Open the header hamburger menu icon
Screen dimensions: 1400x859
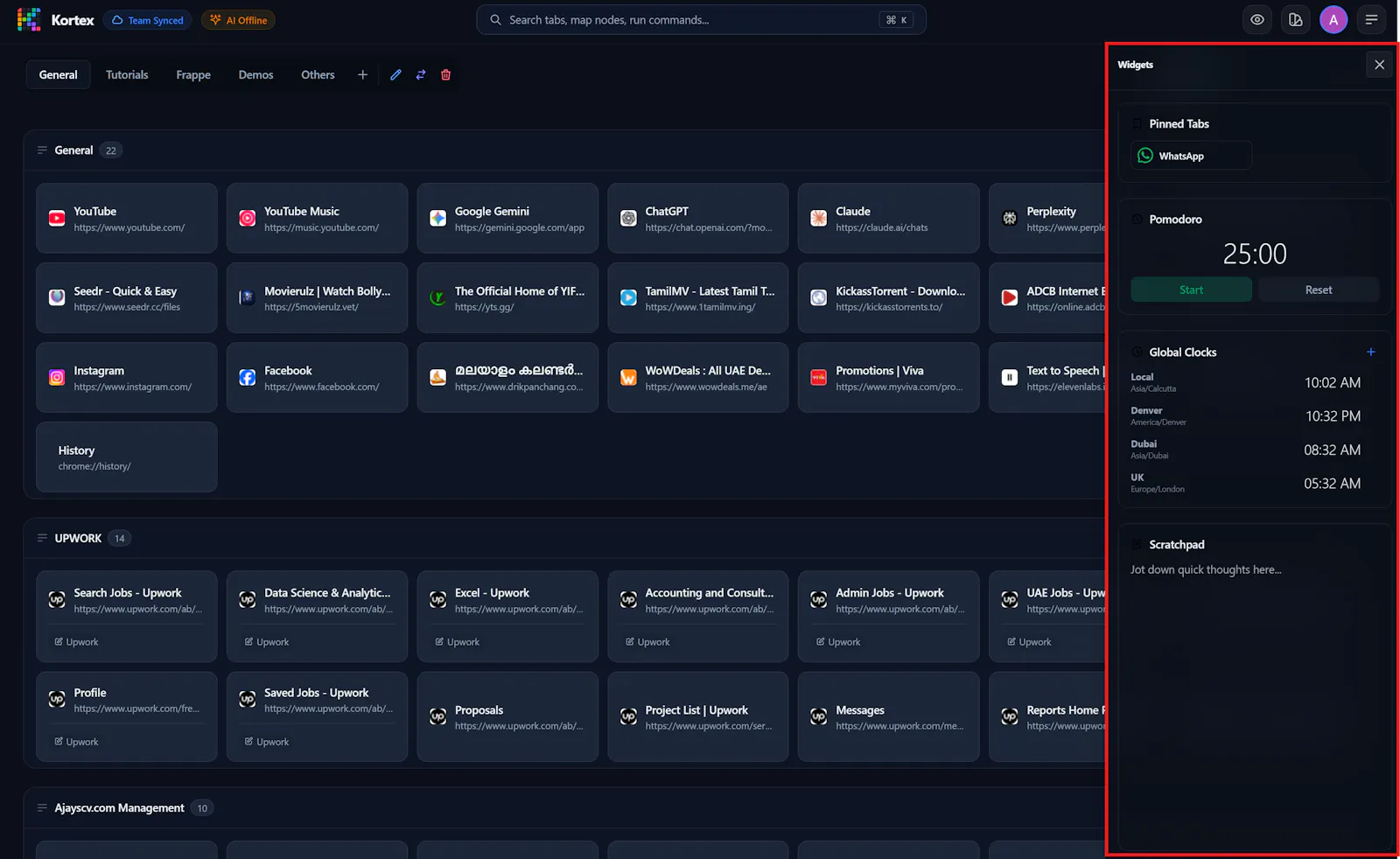point(1371,19)
